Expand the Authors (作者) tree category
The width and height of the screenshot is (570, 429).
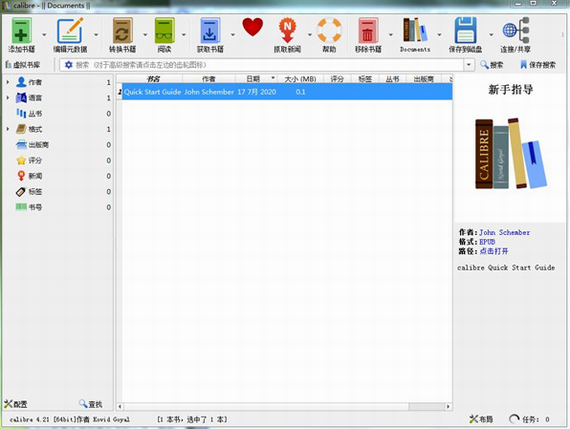(x=8, y=82)
